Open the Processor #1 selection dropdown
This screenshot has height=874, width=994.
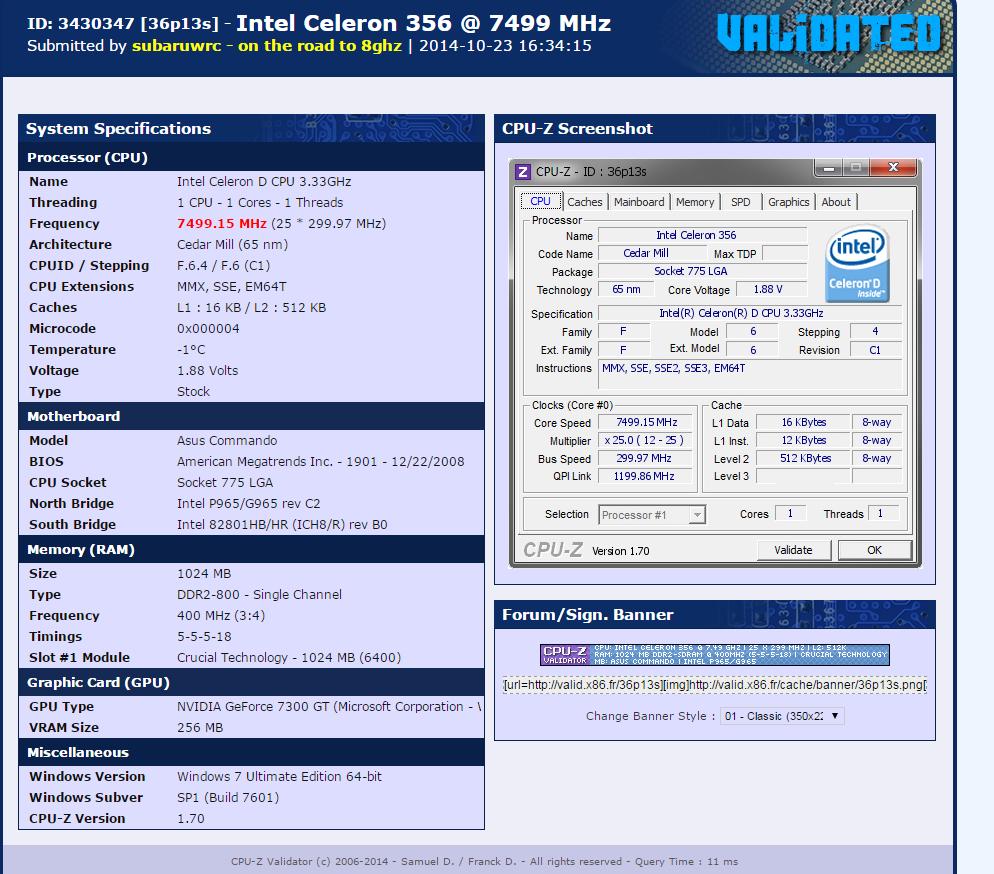coord(652,515)
